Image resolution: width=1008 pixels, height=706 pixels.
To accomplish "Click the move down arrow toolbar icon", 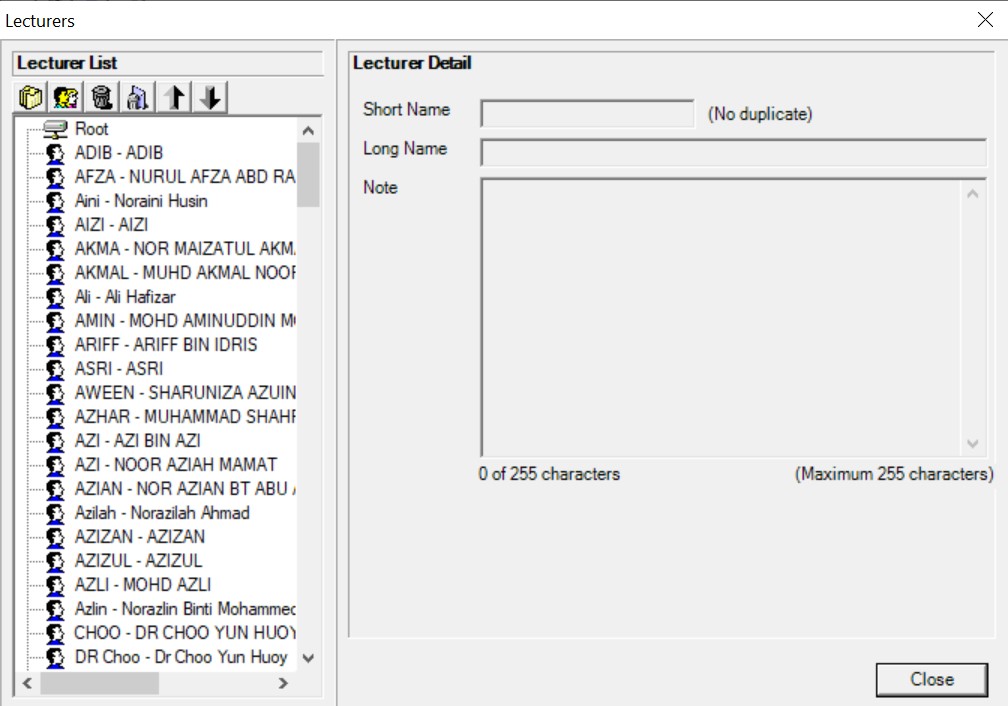I will tap(207, 97).
